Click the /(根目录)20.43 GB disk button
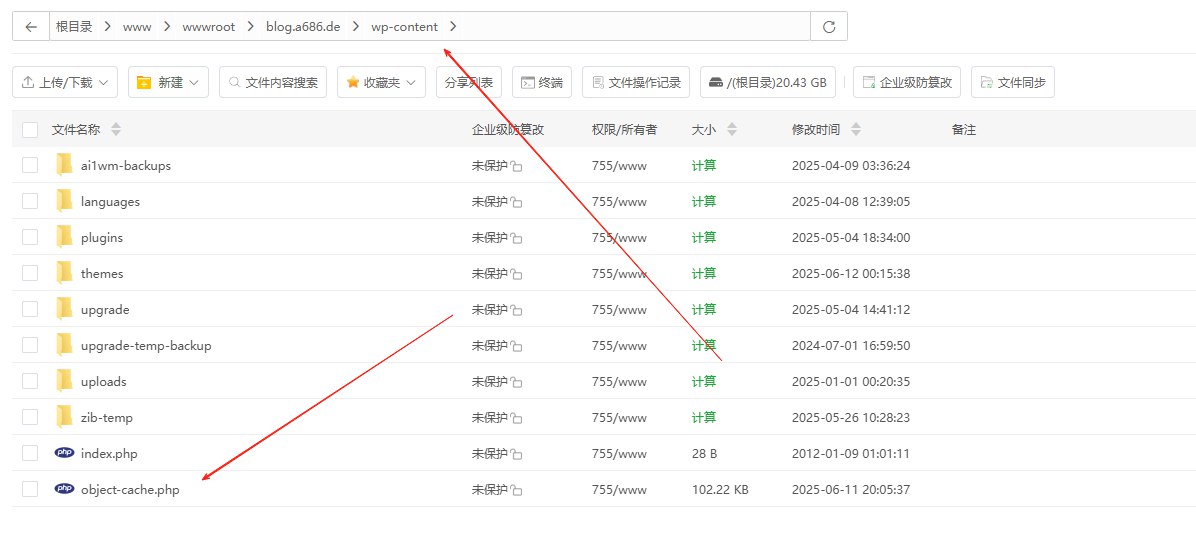1196x540 pixels. [768, 82]
